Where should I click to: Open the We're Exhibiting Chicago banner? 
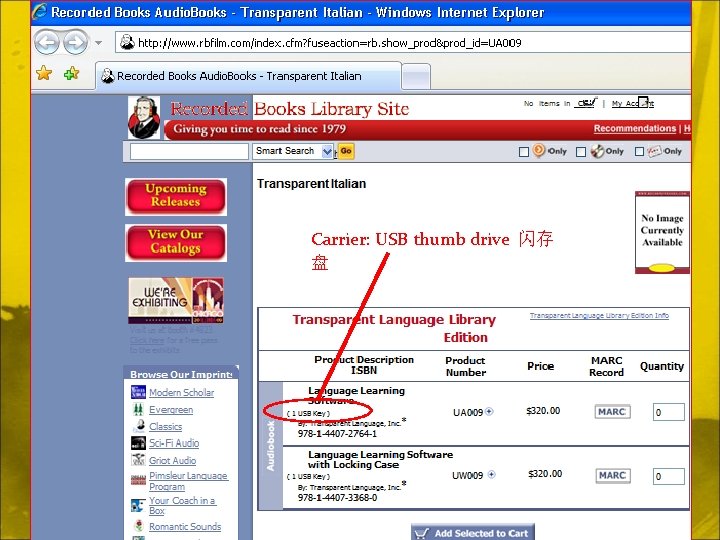click(176, 300)
